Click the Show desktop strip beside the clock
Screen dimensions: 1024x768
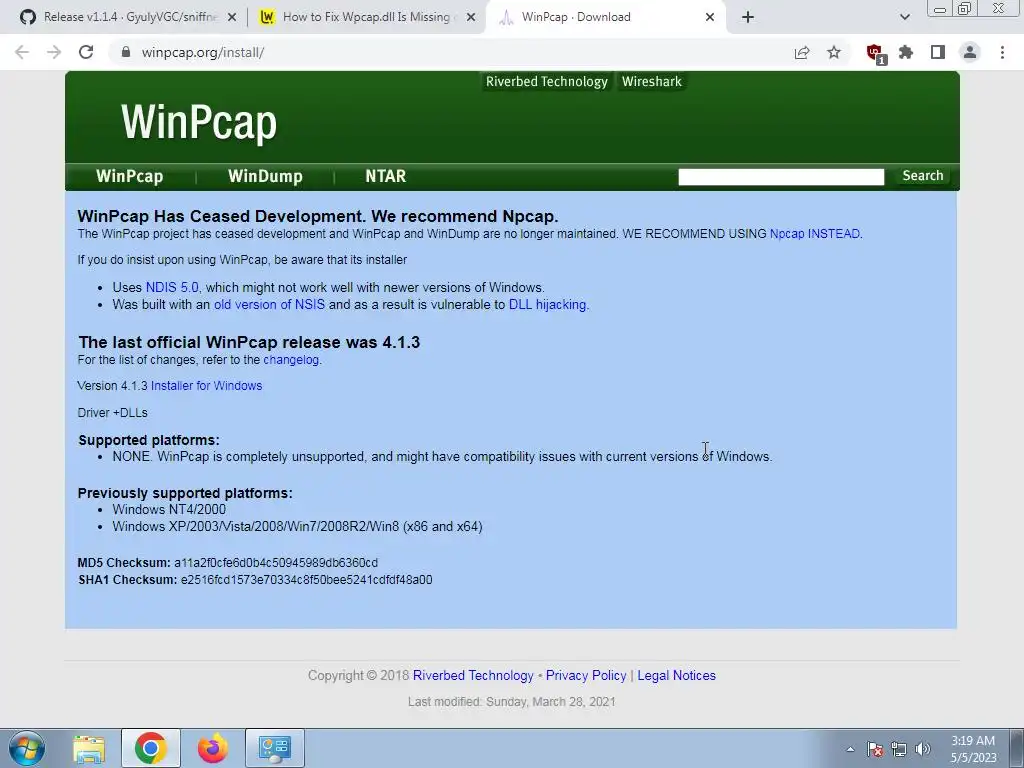tap(1017, 748)
